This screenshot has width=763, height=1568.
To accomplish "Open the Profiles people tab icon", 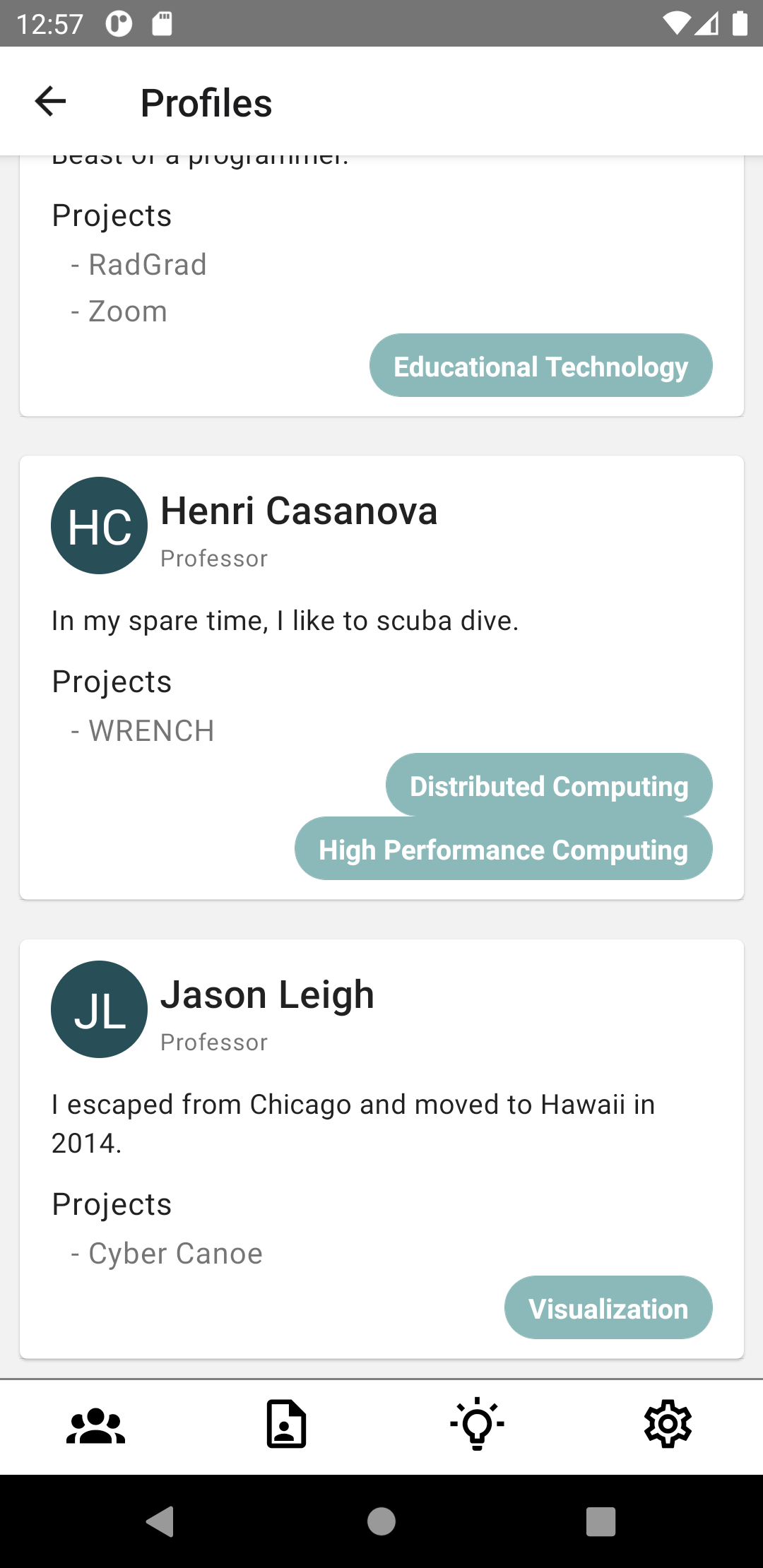I will coord(95,1425).
